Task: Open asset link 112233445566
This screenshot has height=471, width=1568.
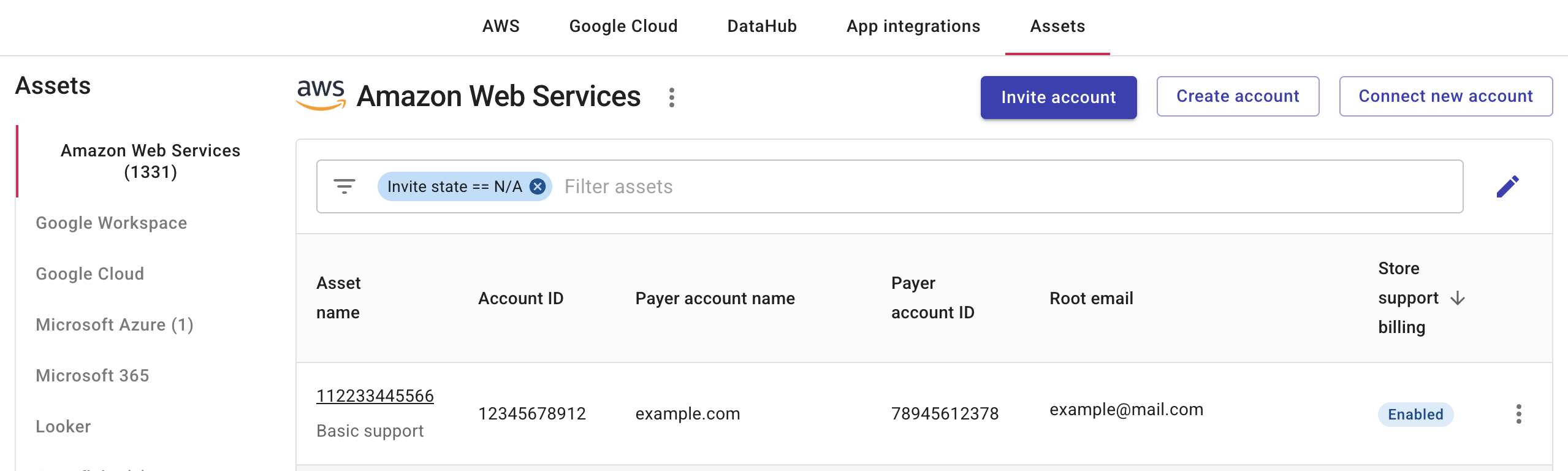Action: click(375, 396)
